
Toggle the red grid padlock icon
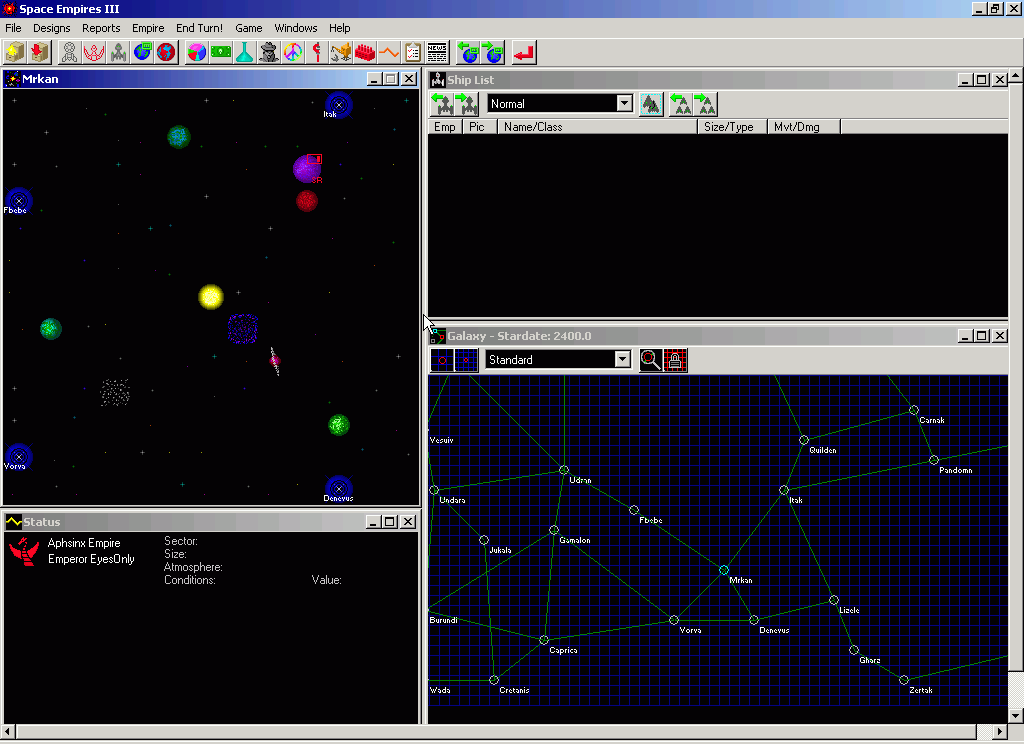point(675,360)
